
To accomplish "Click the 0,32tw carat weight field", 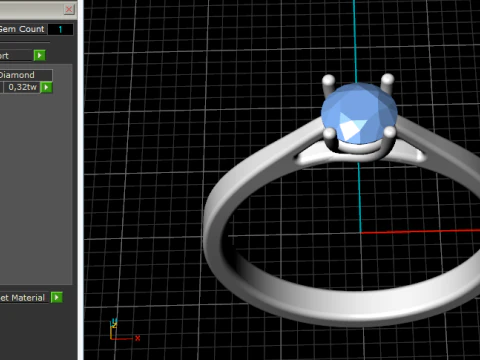I will click(x=22, y=87).
